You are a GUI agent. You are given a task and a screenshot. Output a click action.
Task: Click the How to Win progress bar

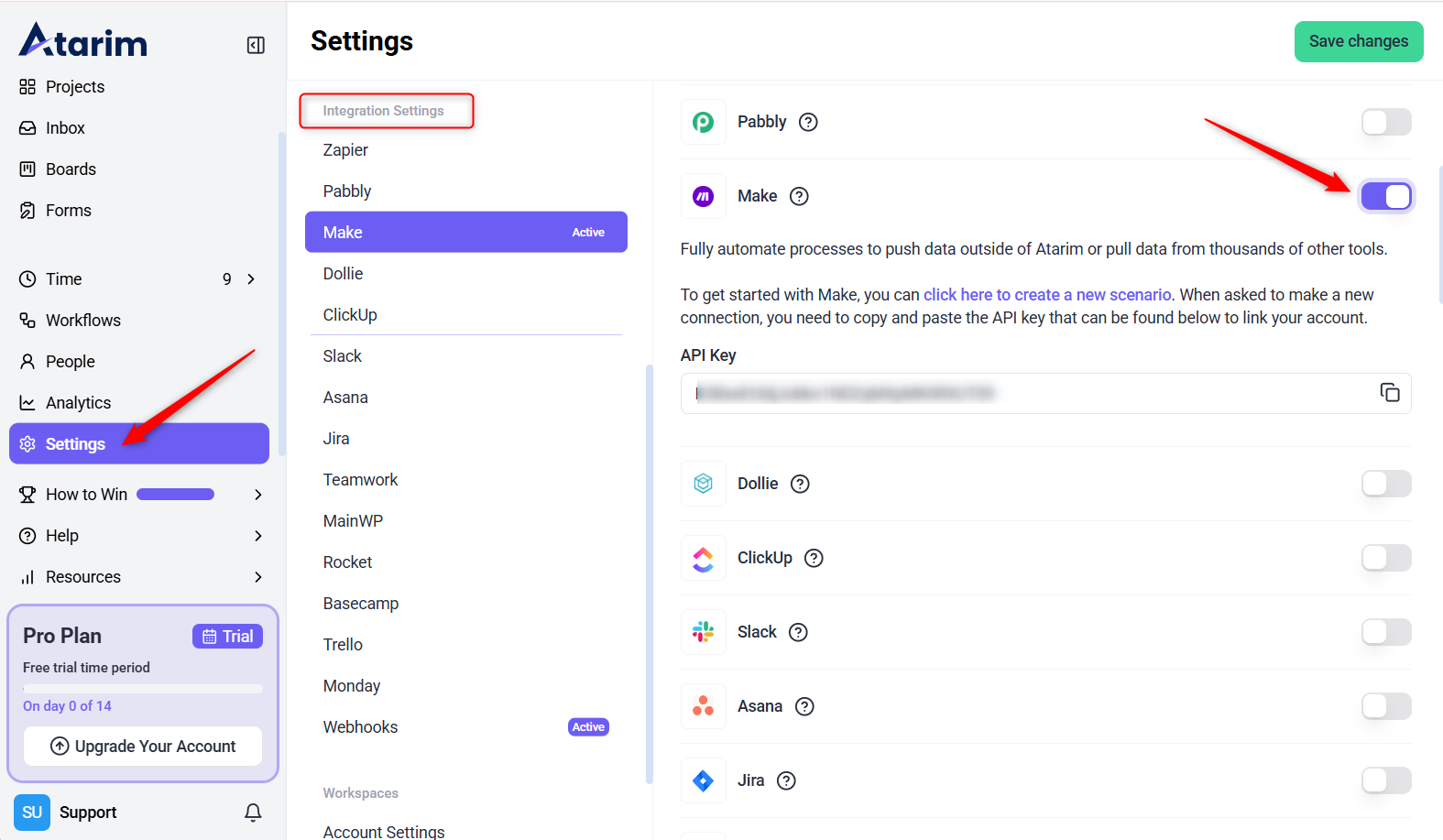tap(175, 495)
